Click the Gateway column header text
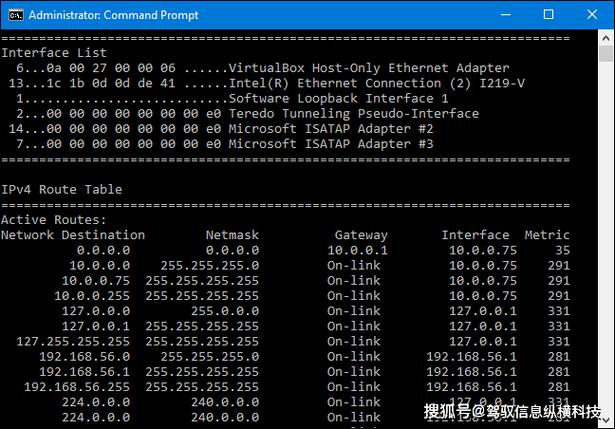Screen dimensions: 615x429 [x=361, y=235]
